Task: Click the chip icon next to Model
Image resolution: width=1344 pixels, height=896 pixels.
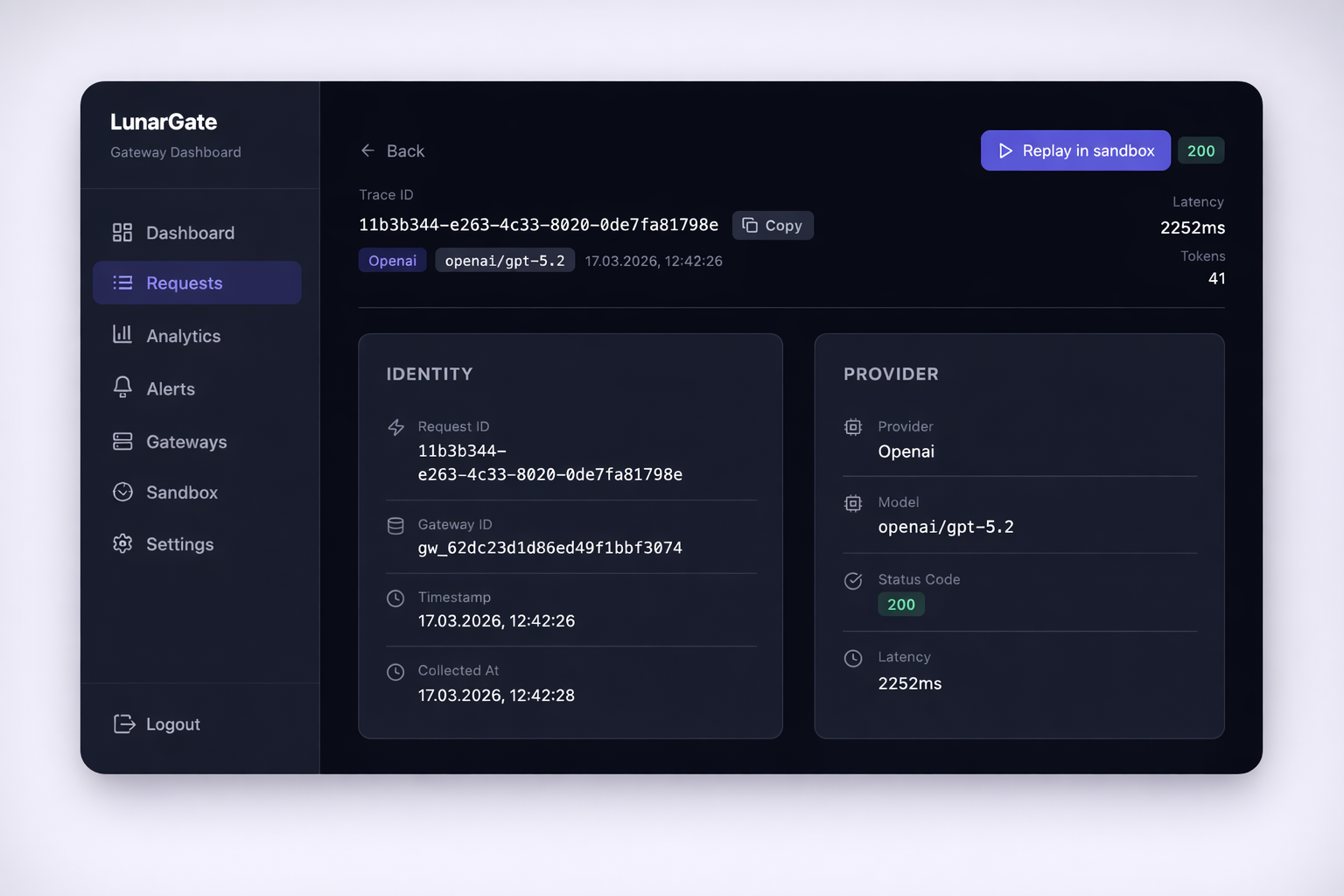Action: 853,503
